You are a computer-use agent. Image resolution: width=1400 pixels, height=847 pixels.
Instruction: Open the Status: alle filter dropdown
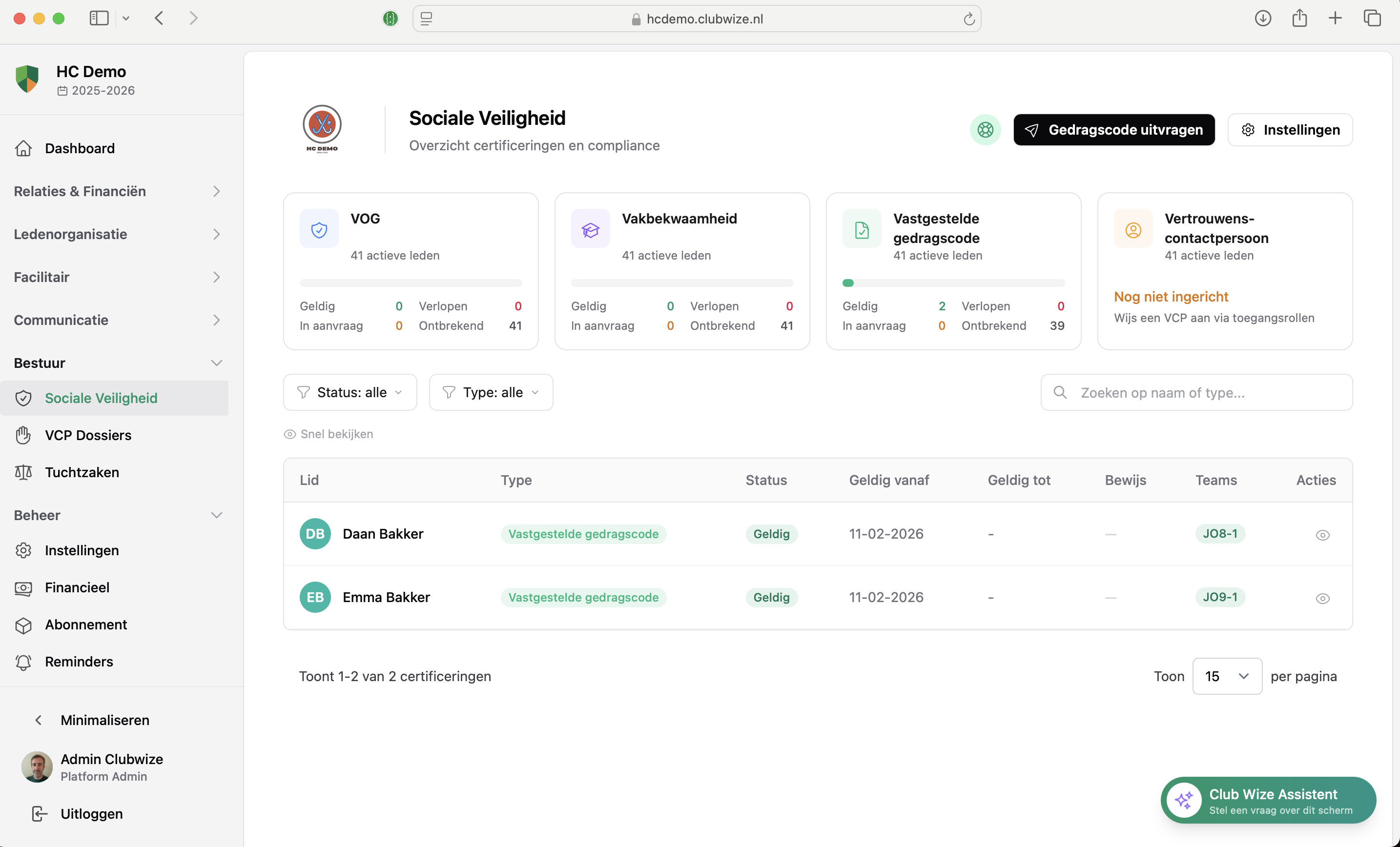click(x=350, y=392)
